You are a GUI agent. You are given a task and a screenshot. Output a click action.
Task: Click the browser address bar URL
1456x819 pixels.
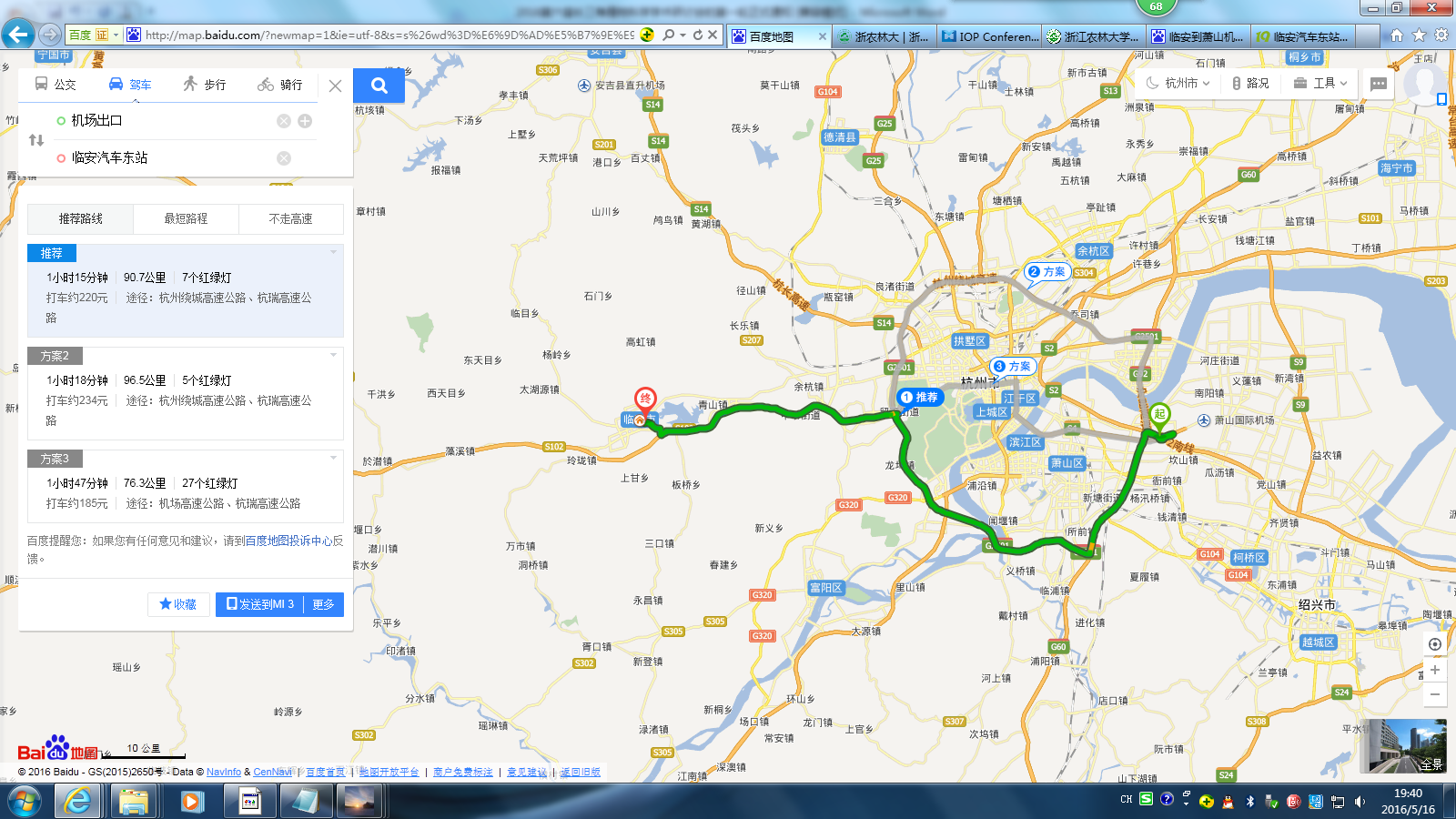391,35
